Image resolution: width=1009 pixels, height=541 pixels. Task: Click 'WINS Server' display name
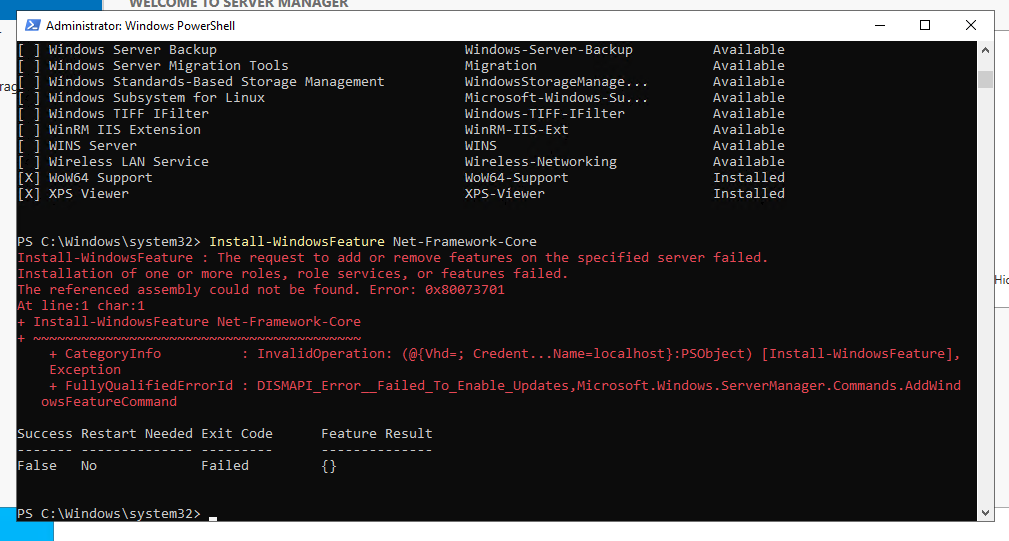pos(93,146)
